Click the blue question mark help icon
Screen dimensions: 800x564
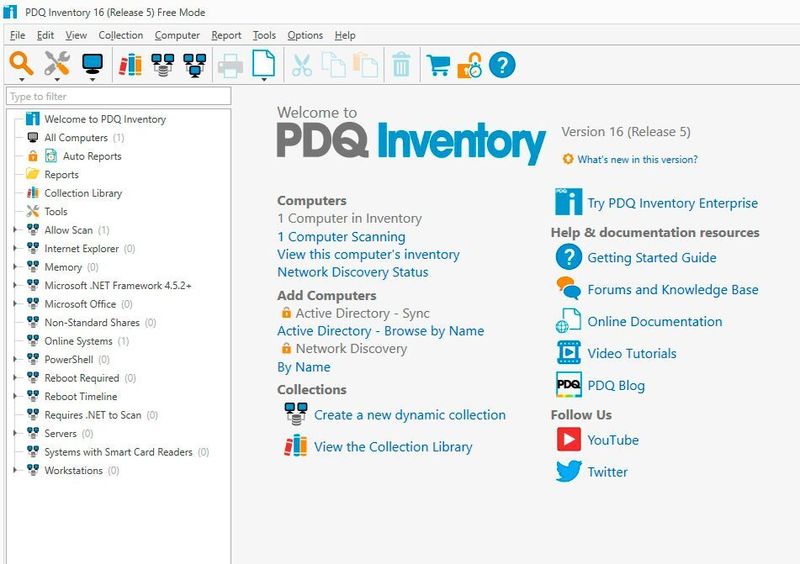coord(503,65)
